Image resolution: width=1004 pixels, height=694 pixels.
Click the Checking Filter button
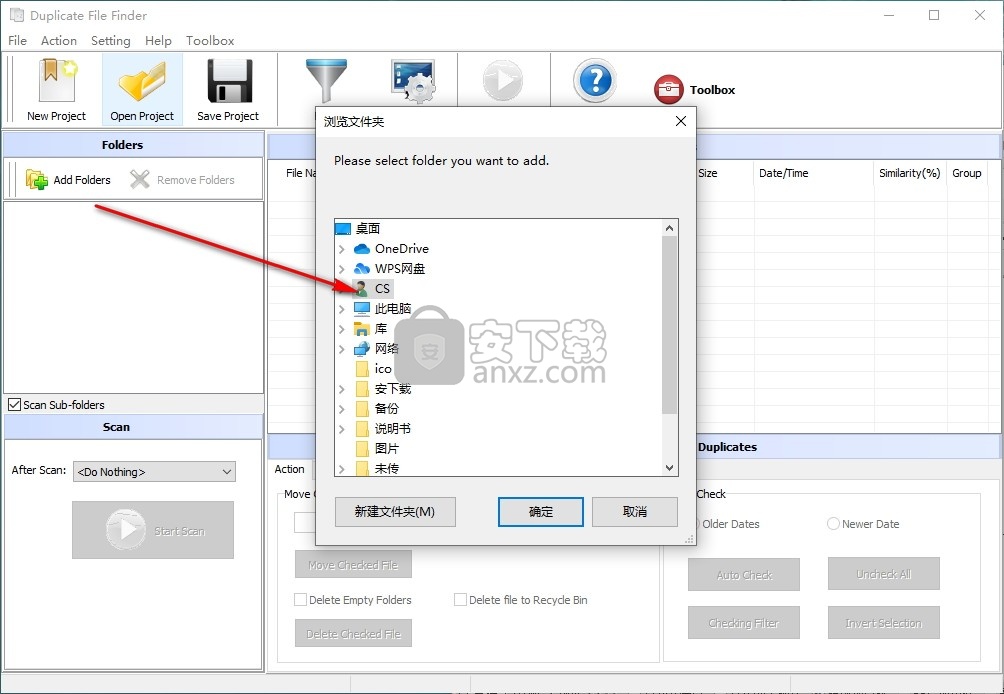[744, 622]
